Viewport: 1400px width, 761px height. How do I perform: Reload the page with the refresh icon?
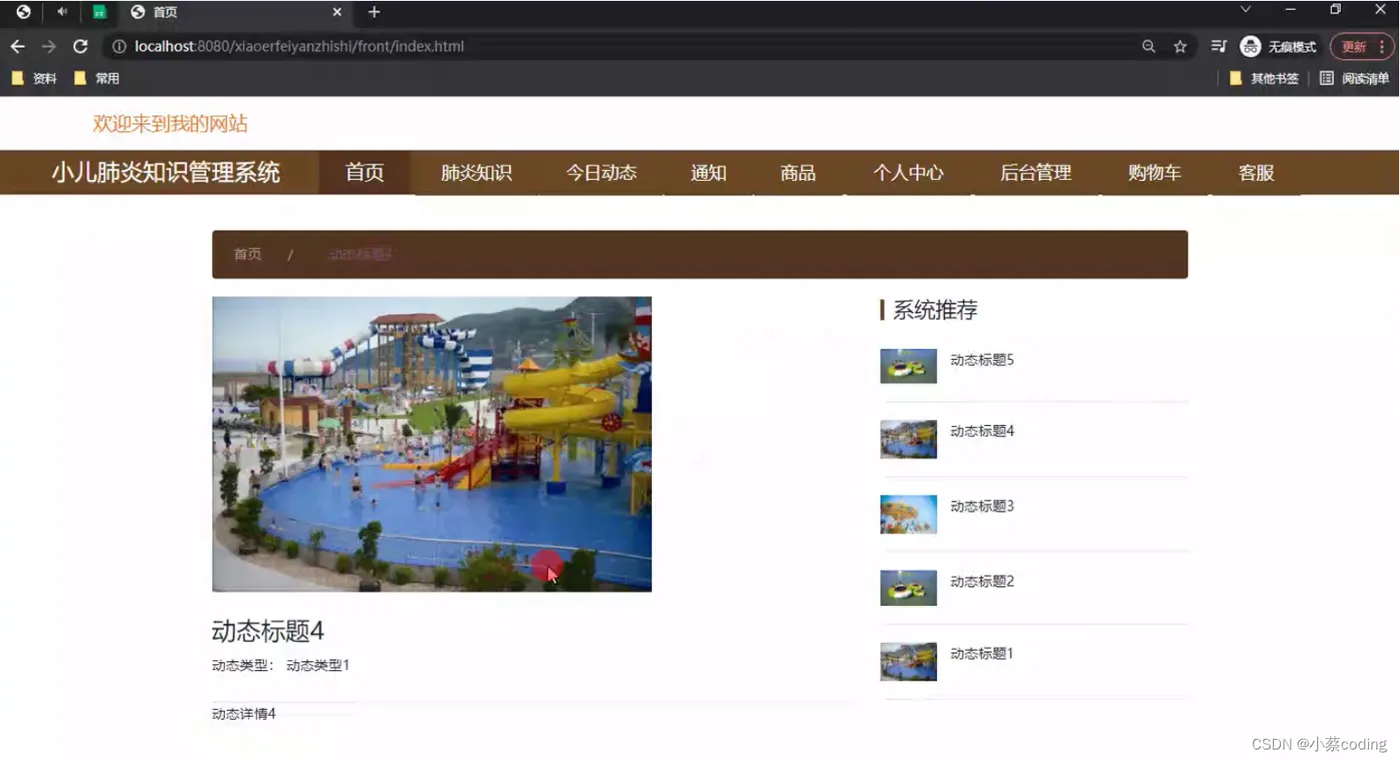click(x=80, y=46)
